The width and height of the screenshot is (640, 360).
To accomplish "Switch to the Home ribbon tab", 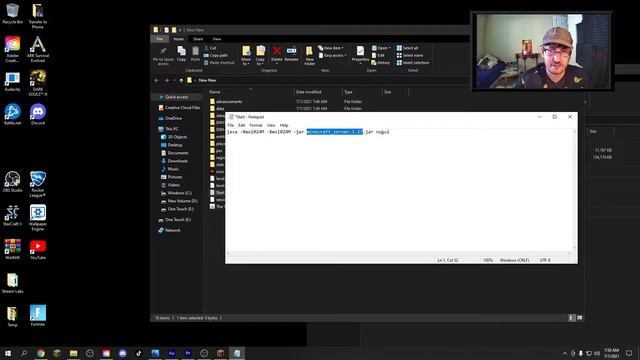I will pos(178,39).
